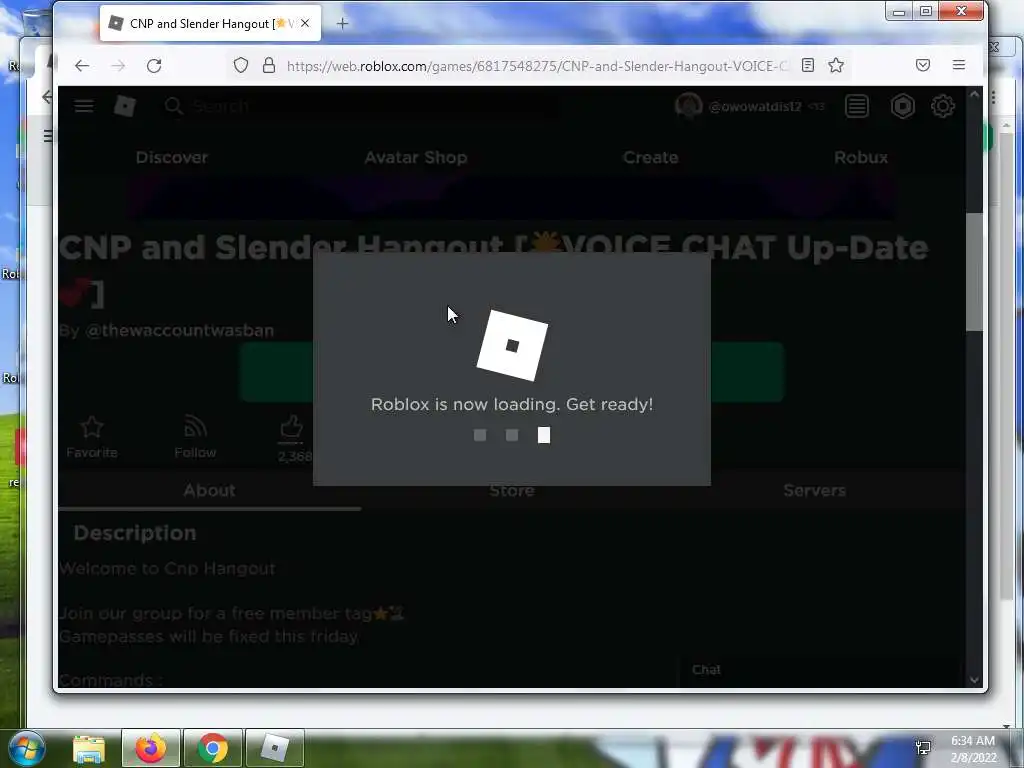Click the Description heading text

click(135, 533)
